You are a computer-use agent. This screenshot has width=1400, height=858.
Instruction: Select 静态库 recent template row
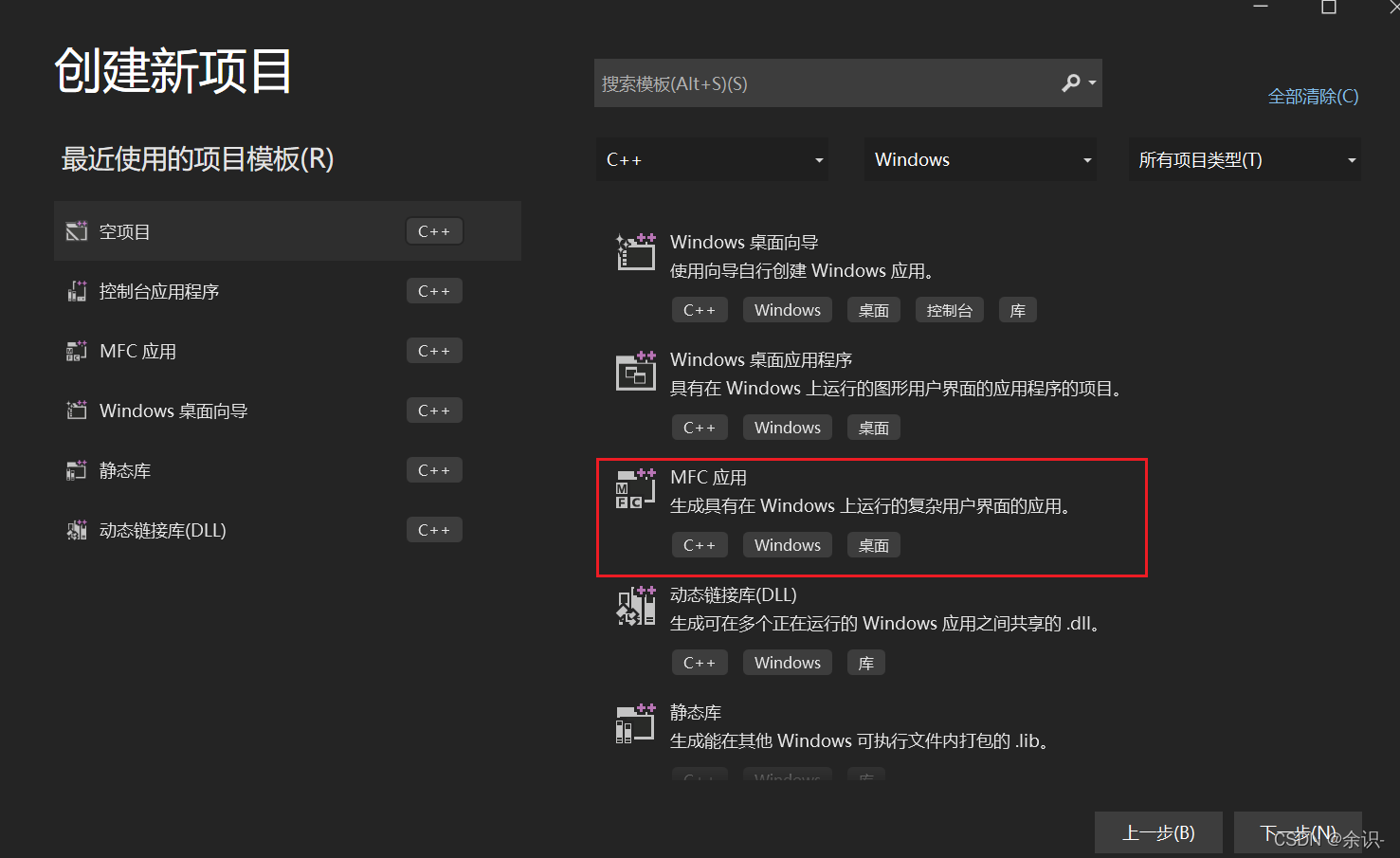(x=287, y=470)
